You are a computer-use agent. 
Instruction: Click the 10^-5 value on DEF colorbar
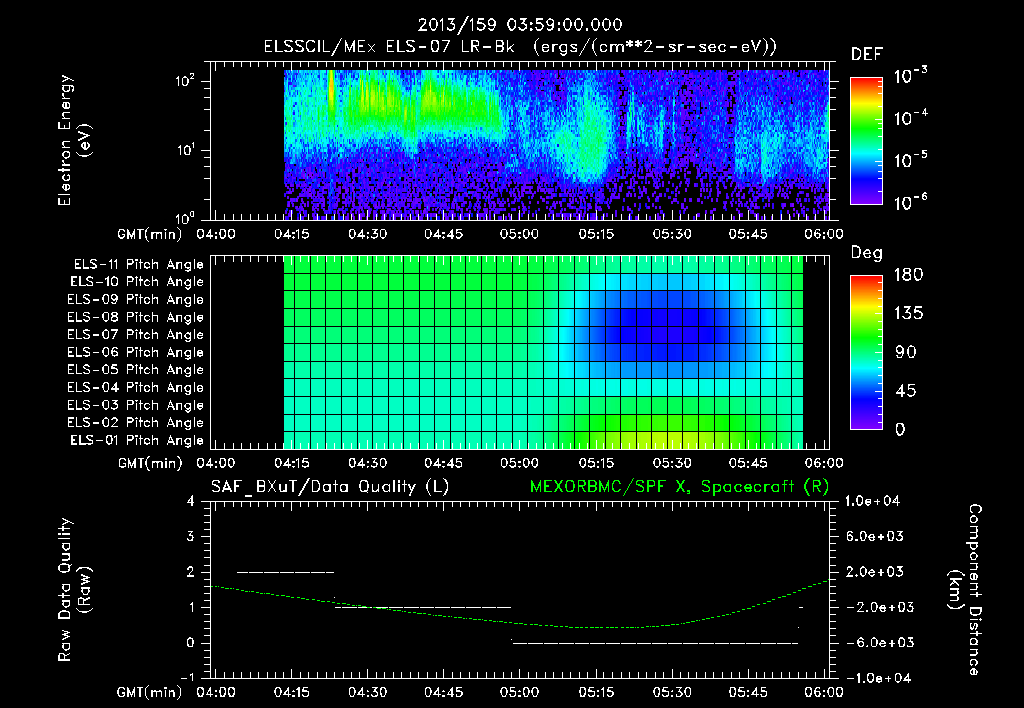coord(911,159)
